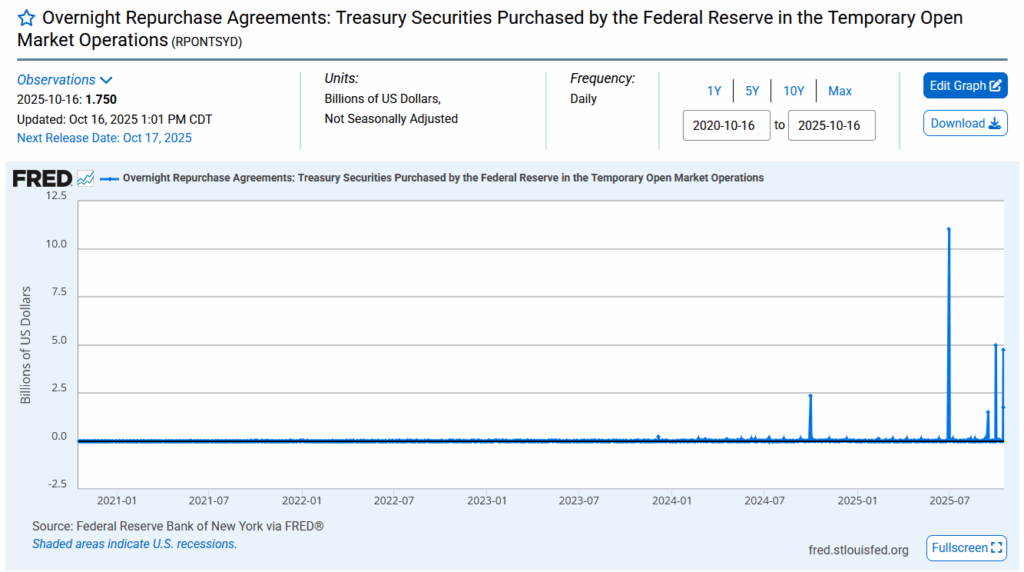Select the 5Y time range

point(752,91)
